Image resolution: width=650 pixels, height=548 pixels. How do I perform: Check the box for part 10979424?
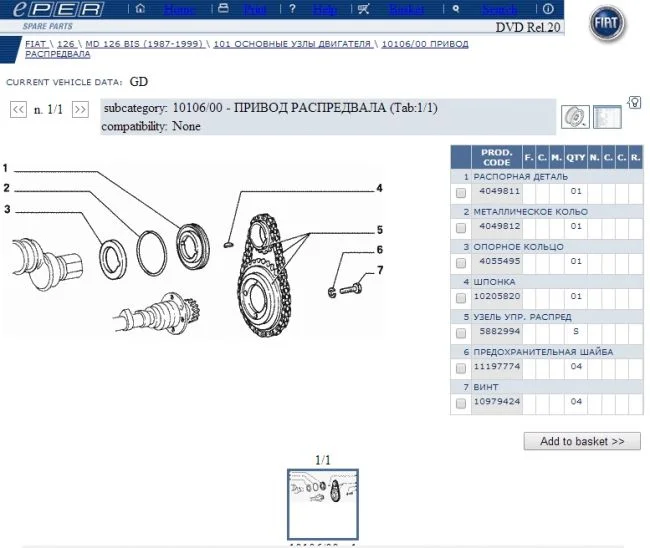[x=461, y=403]
